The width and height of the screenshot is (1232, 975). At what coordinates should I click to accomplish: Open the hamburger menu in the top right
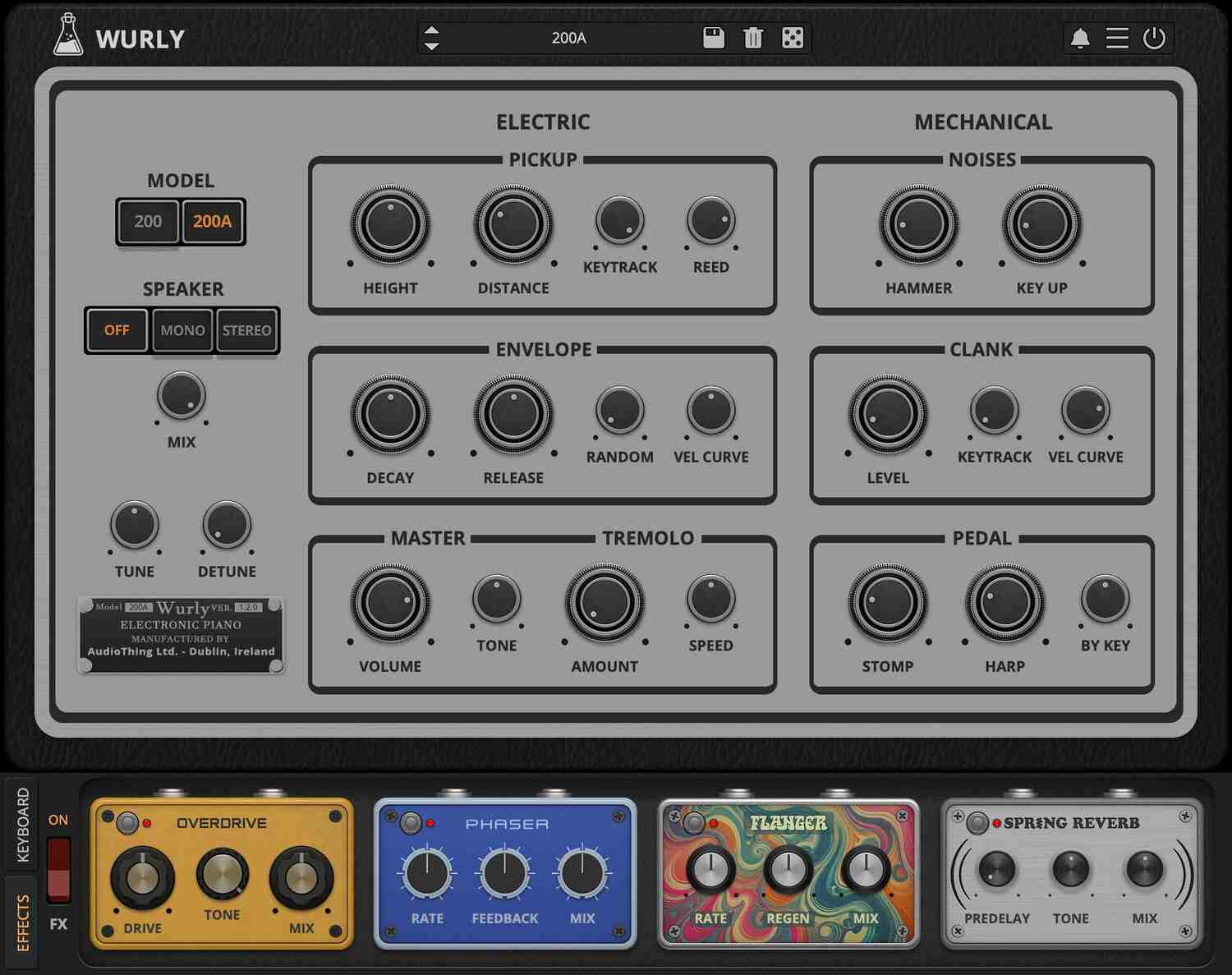click(x=1115, y=38)
